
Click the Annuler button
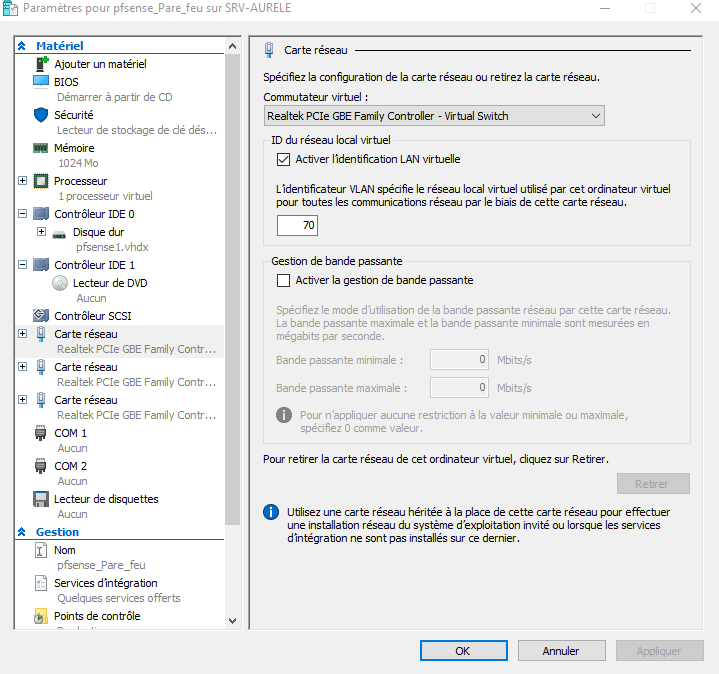tap(561, 651)
